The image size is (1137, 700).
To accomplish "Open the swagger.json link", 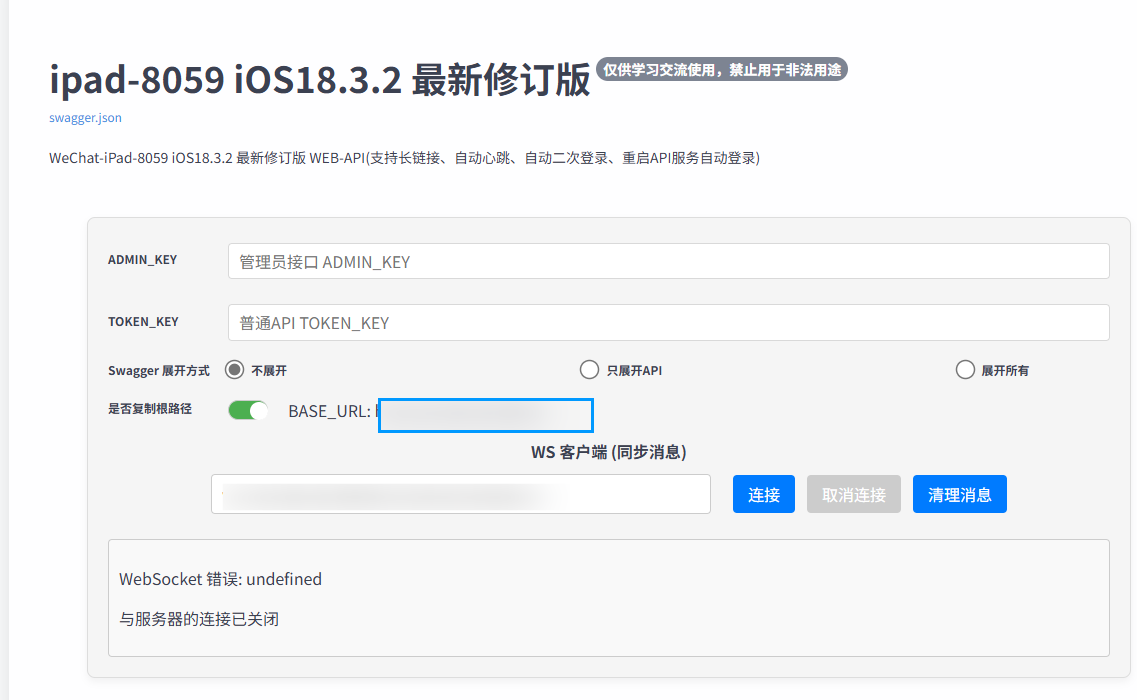I will [85, 118].
